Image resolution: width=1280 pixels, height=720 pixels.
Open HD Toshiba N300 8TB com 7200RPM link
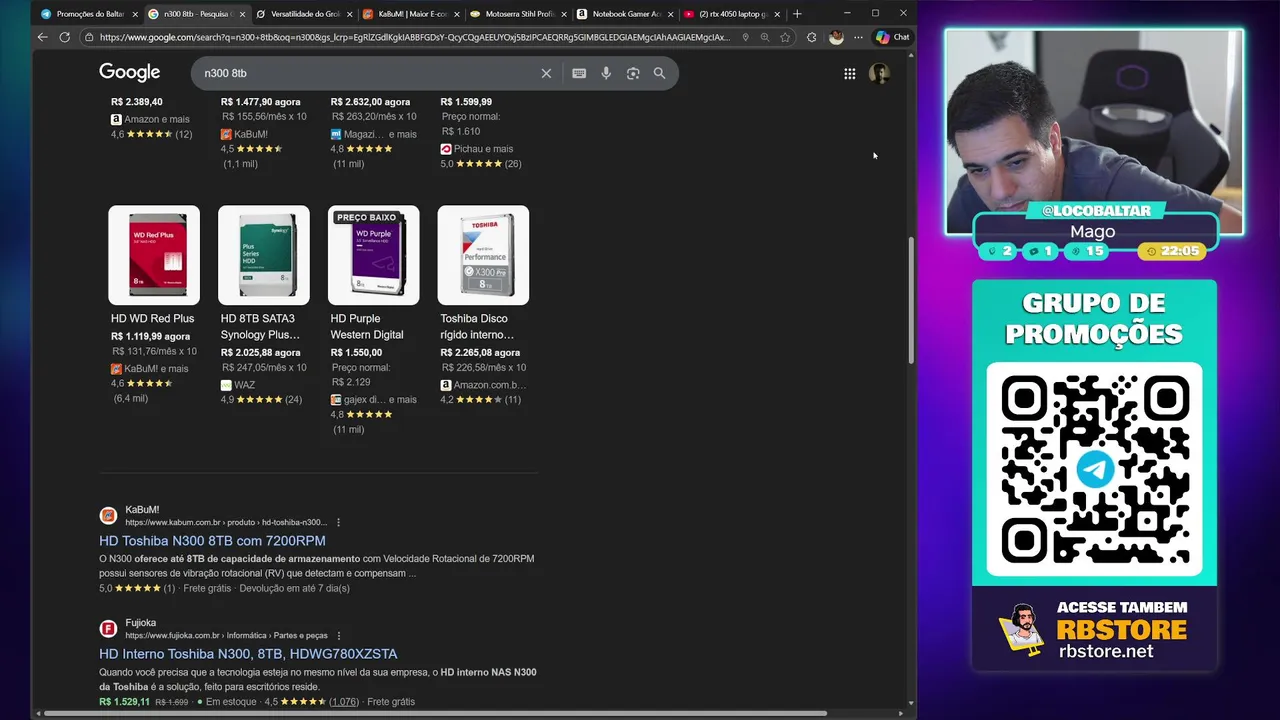click(x=212, y=541)
